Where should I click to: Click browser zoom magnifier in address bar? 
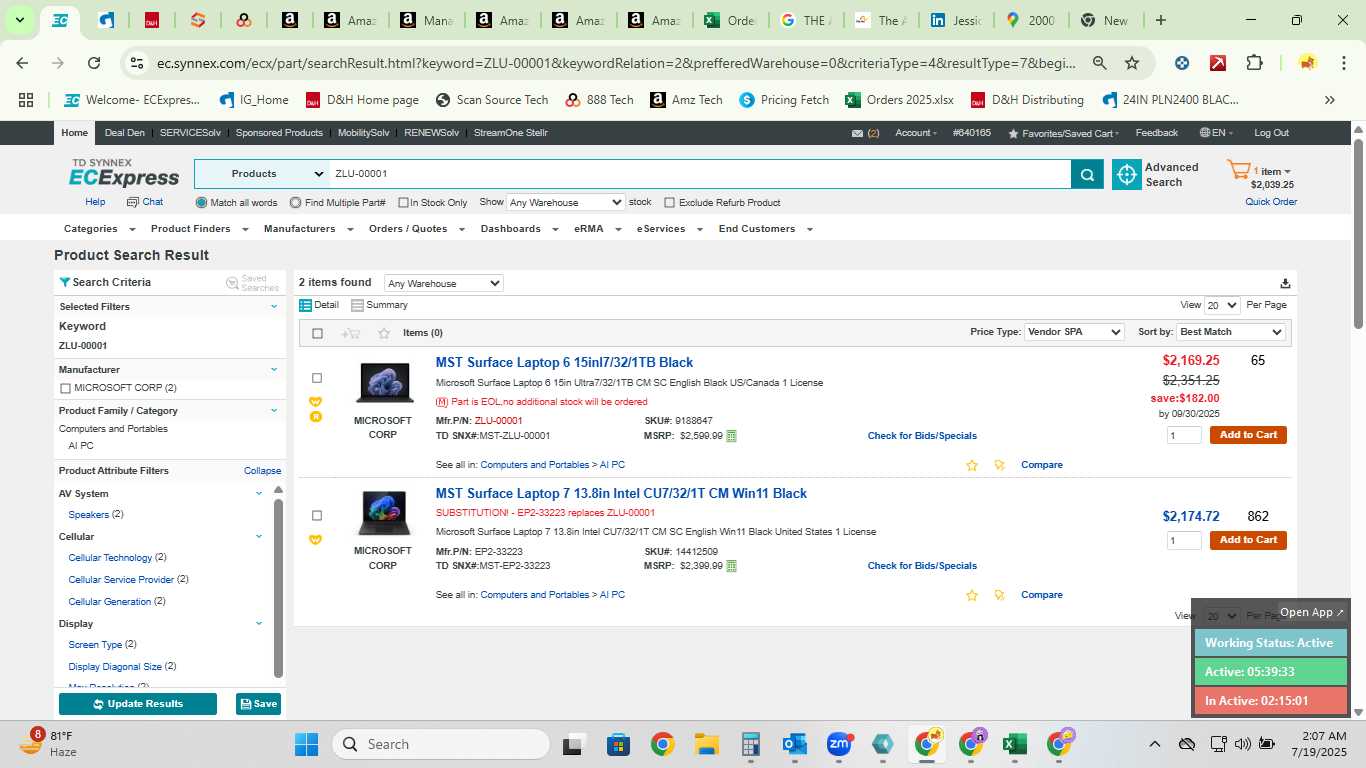click(x=1100, y=63)
